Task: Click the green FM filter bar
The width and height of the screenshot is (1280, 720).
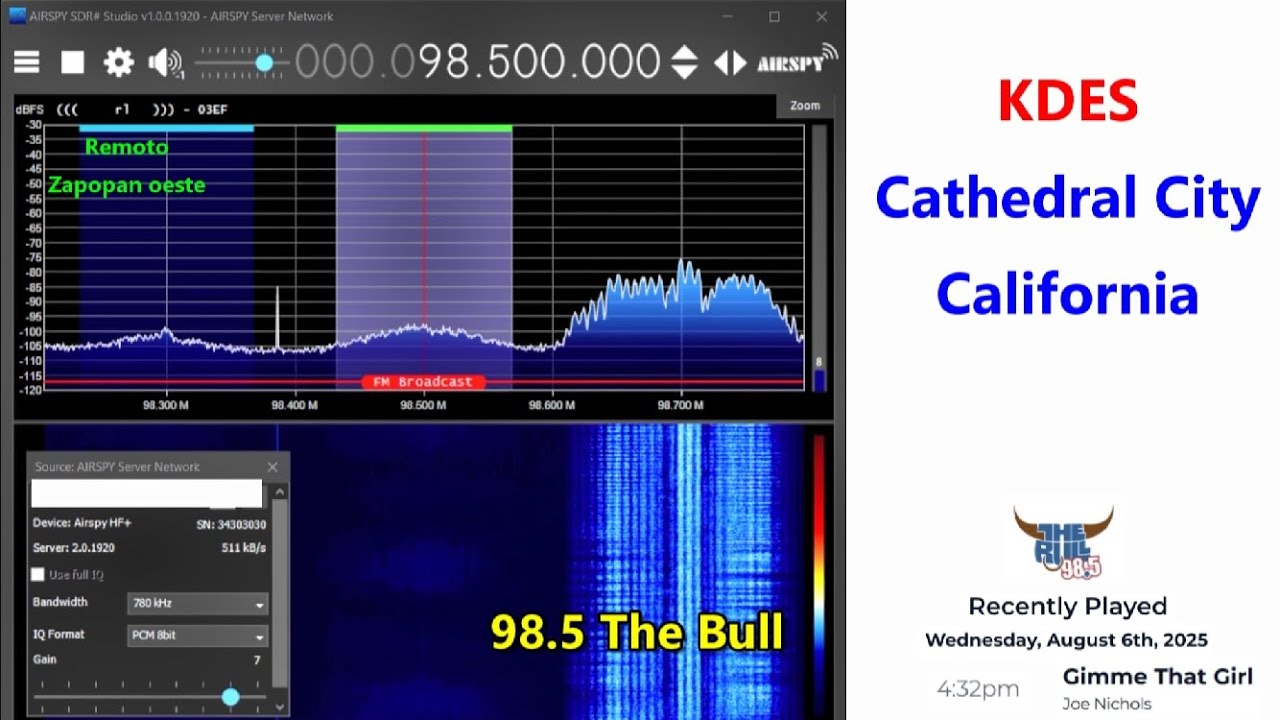Action: point(424,129)
